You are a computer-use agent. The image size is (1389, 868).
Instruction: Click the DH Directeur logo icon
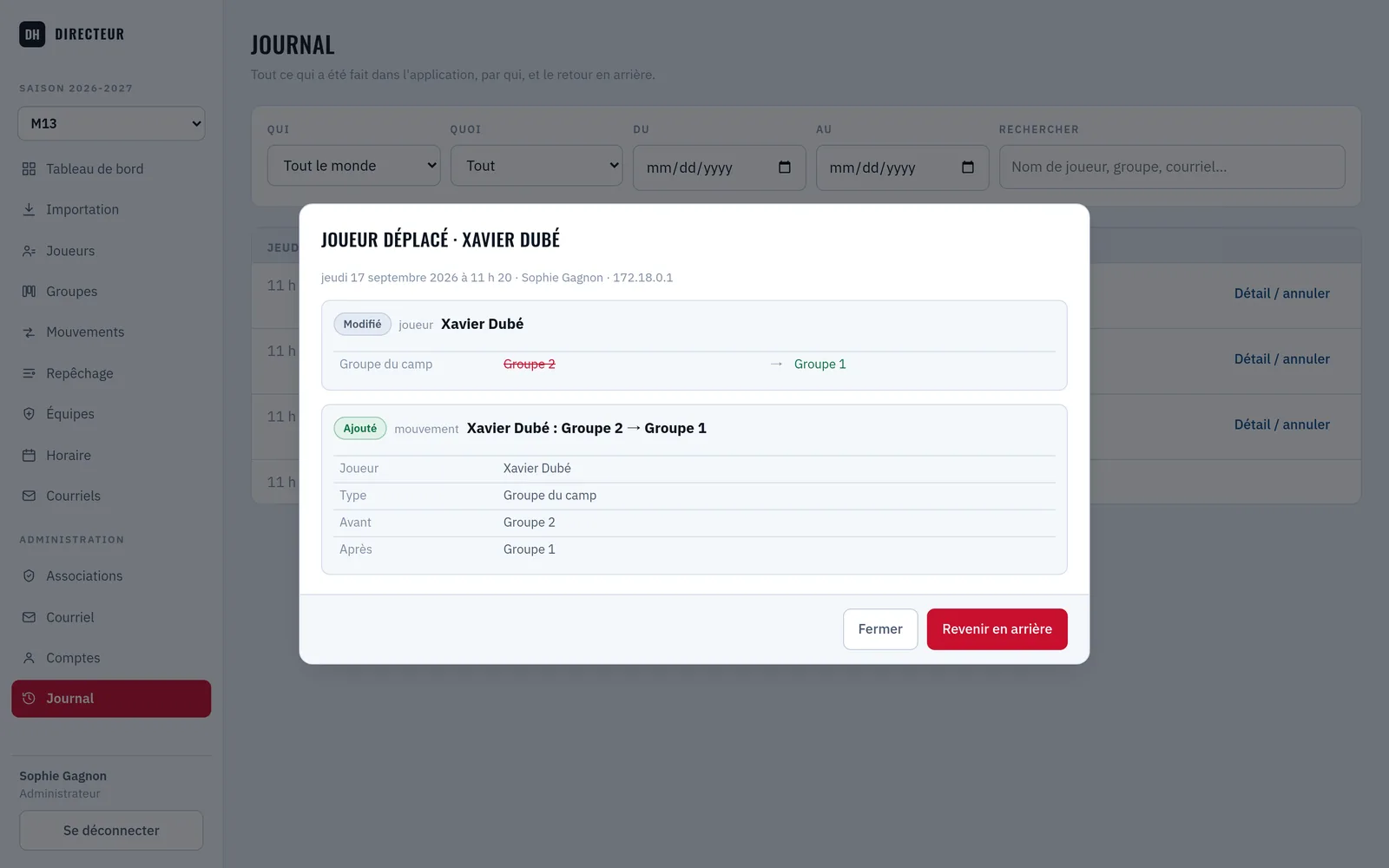(32, 34)
